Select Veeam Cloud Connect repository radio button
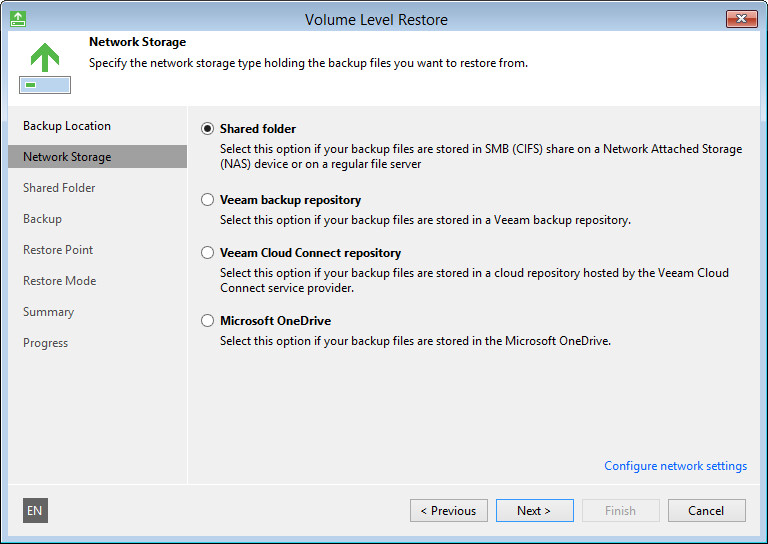Screen dimensions: 768x544 click(x=208, y=253)
